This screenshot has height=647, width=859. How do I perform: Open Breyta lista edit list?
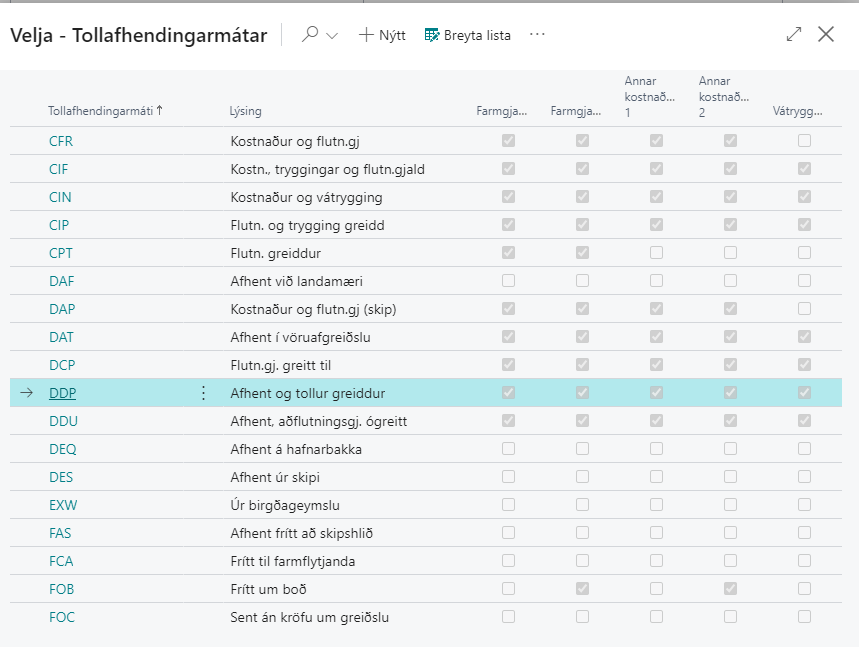467,35
